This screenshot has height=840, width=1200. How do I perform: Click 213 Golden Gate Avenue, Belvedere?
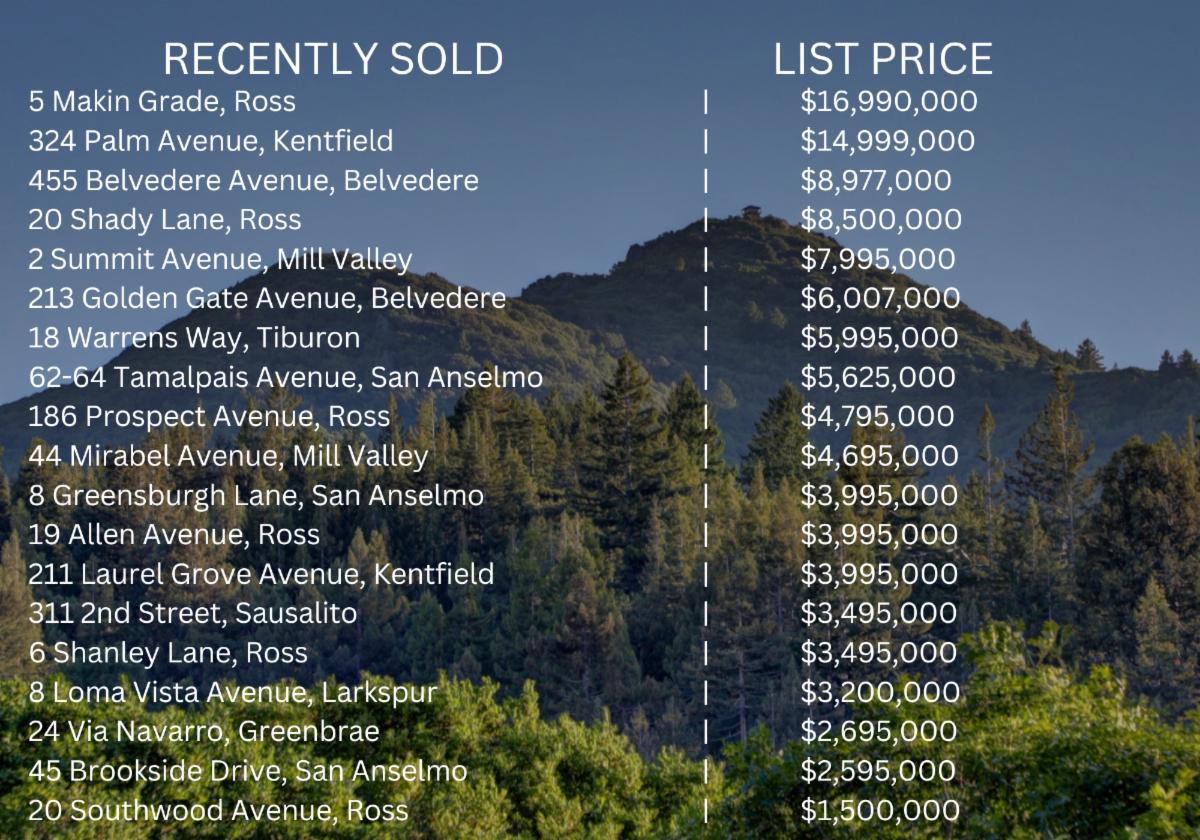(267, 298)
